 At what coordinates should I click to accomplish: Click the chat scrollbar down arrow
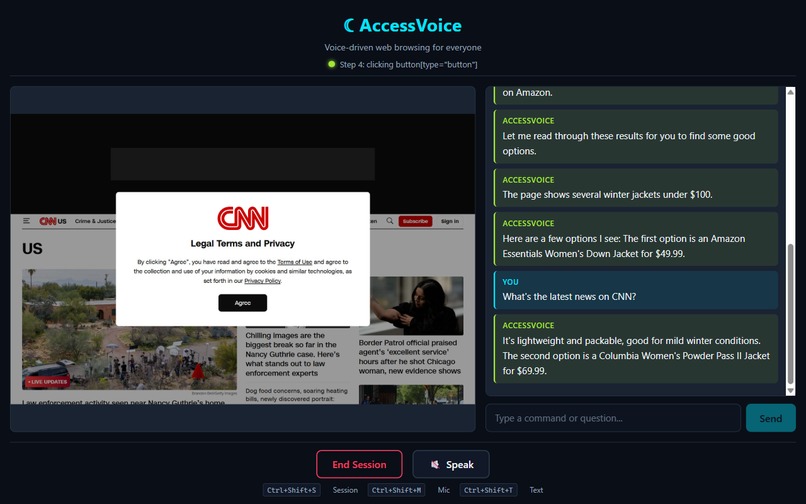(x=791, y=391)
